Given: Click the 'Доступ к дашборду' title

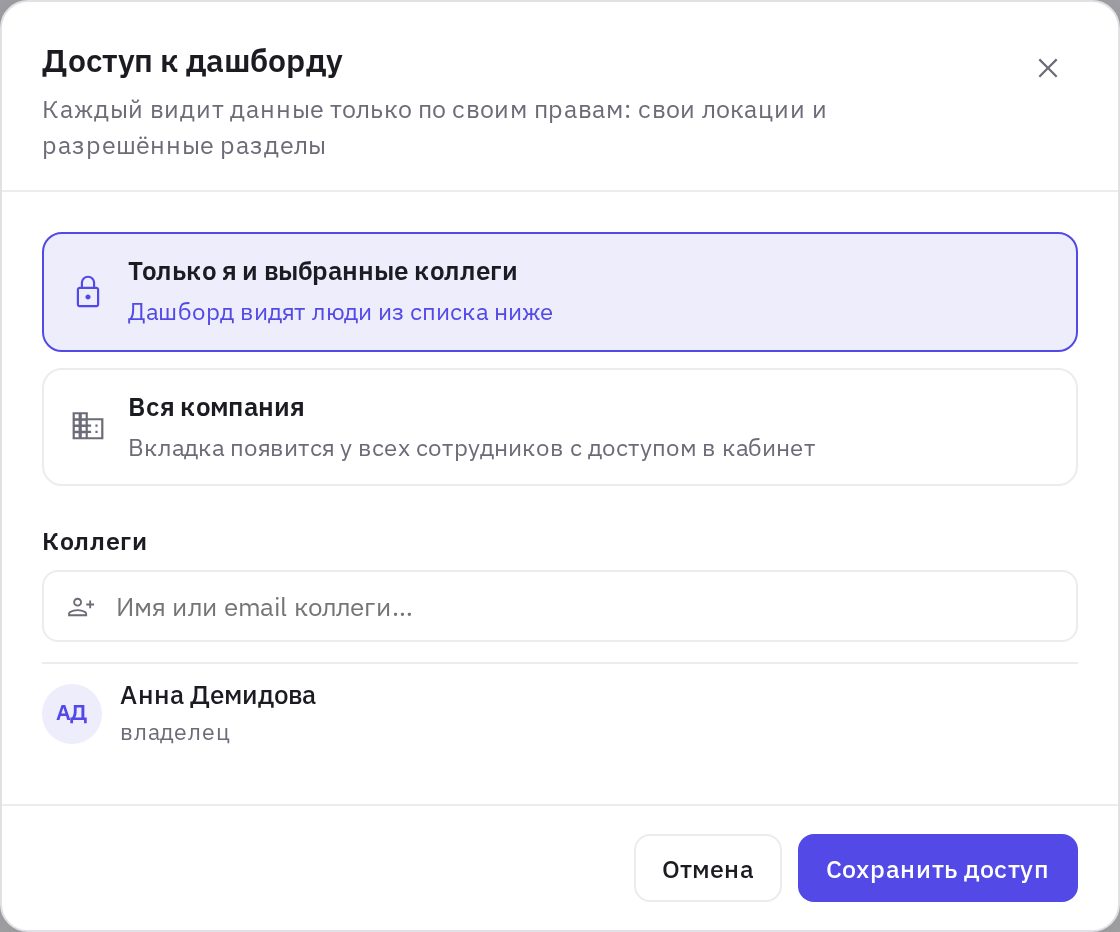Looking at the screenshot, I should pyautogui.click(x=192, y=62).
